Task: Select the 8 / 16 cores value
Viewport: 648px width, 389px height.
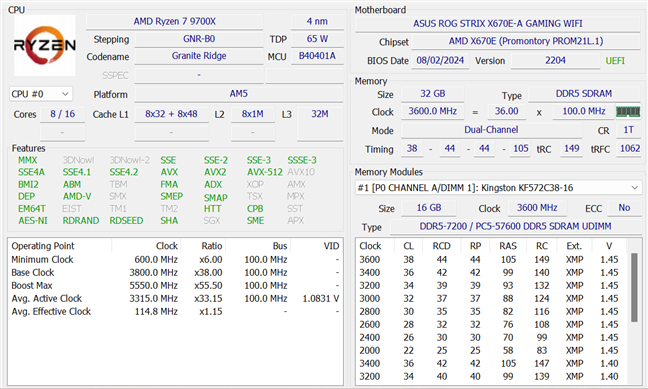Action: 62,114
